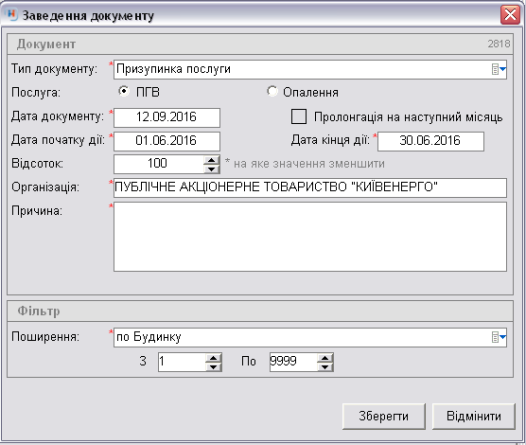Click the app icon in title bar
The image size is (526, 445).
[11, 15]
